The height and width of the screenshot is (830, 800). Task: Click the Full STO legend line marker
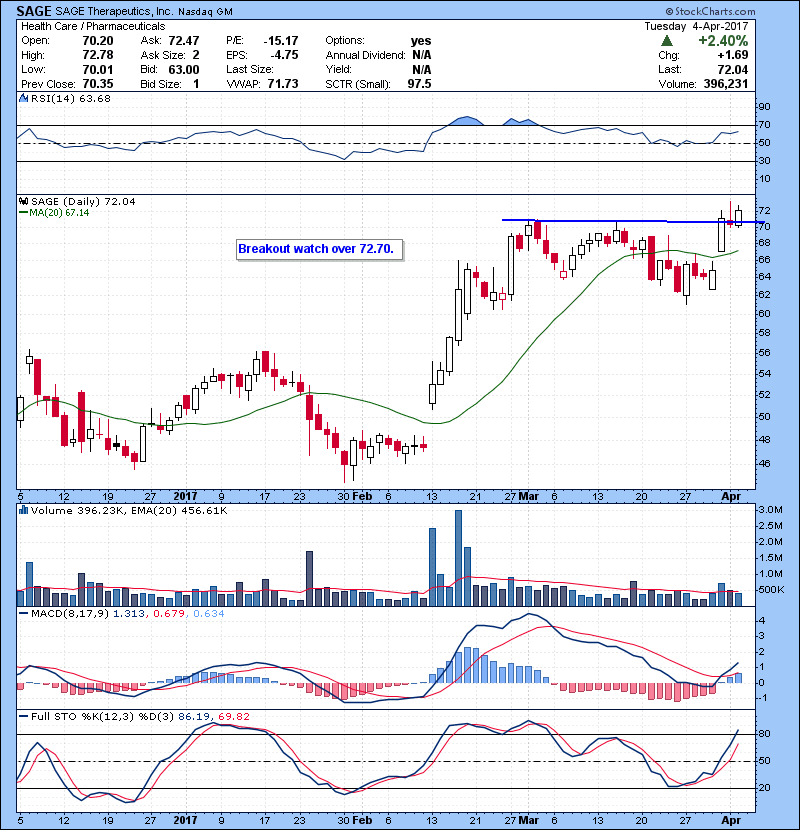pos(23,716)
